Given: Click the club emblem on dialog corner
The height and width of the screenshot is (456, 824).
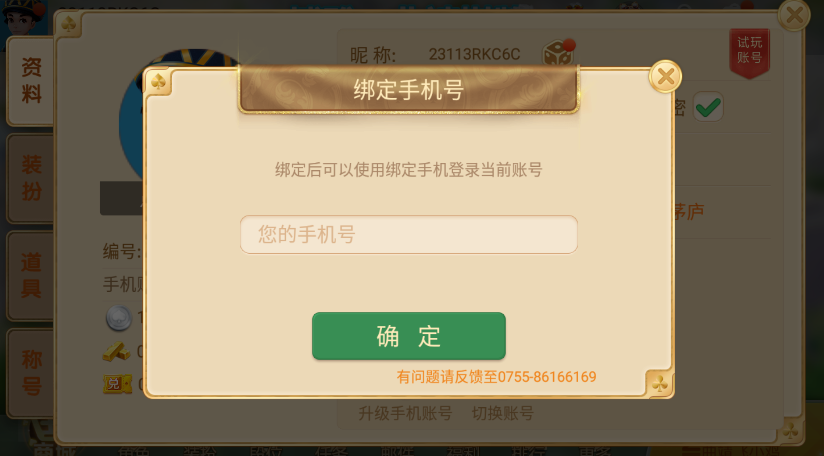Looking at the screenshot, I should coord(660,384).
